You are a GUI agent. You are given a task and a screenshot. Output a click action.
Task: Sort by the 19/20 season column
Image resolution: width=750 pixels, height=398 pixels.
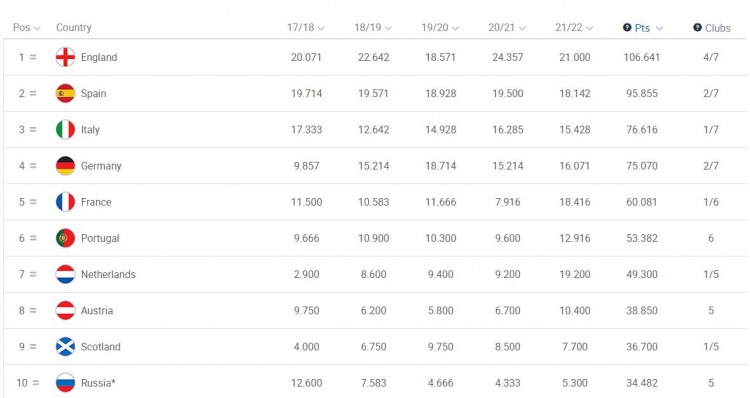440,28
